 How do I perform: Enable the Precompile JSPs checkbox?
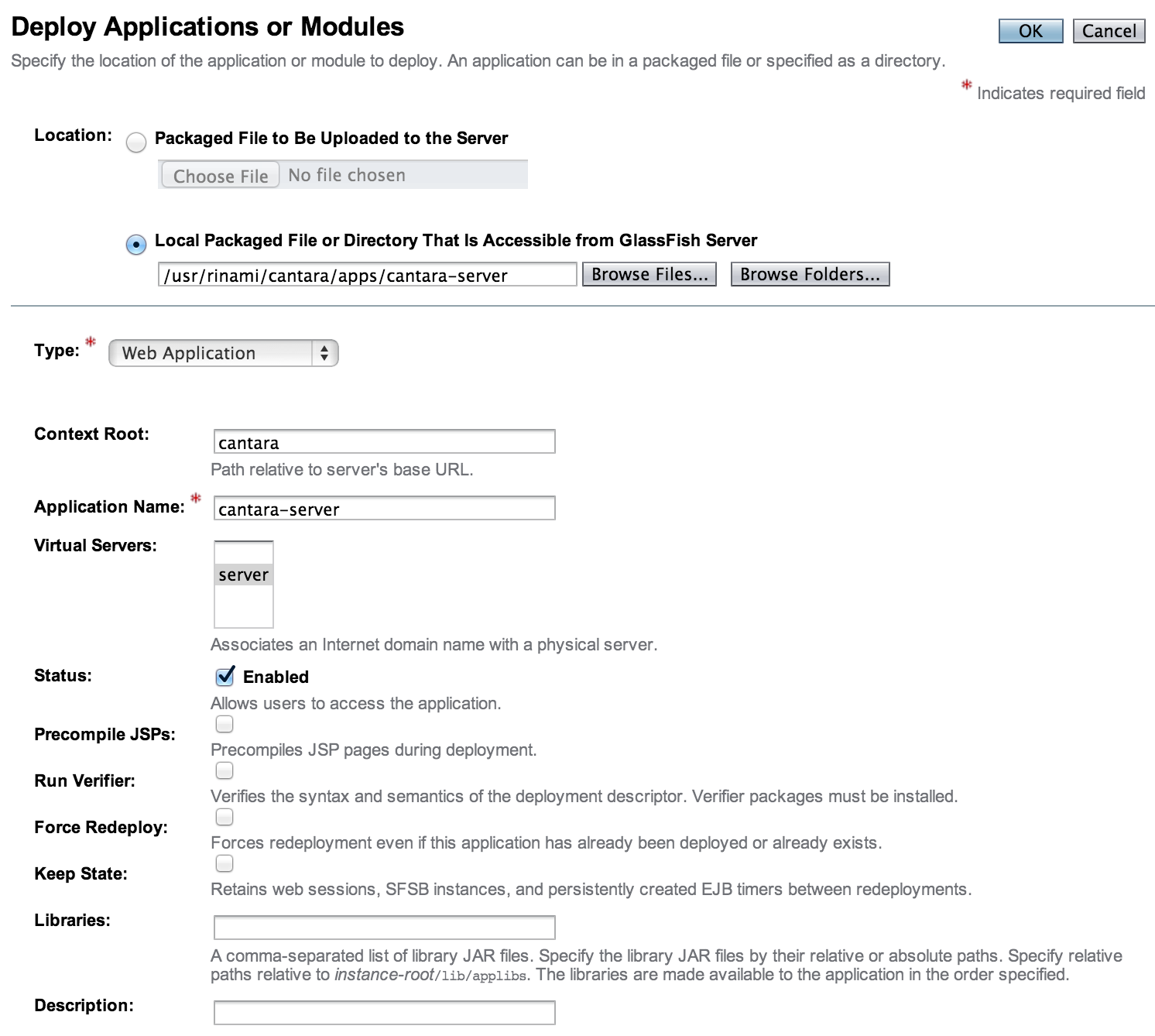tap(224, 724)
